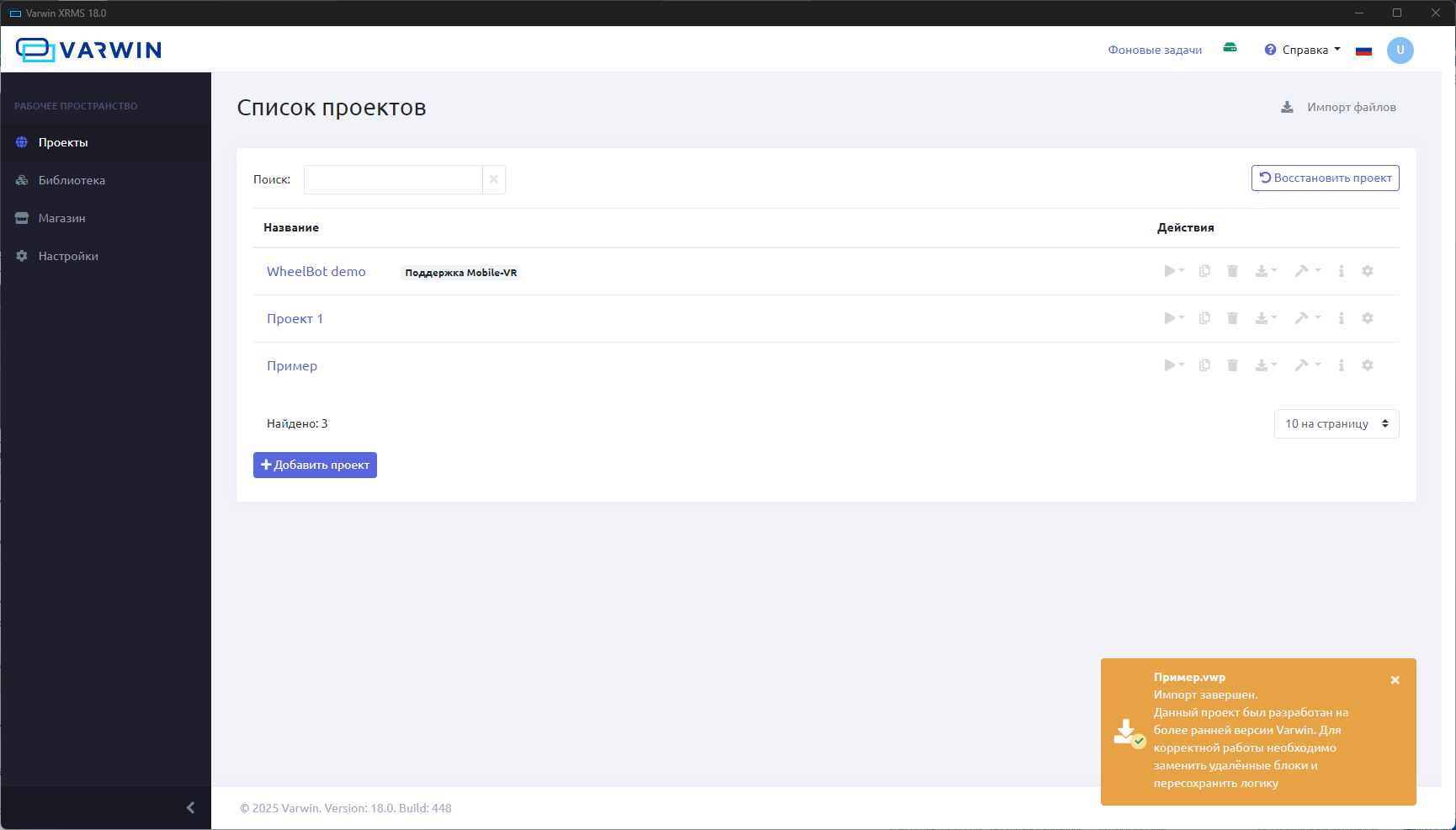Dismiss the Пример.vwp import notification
1456x830 pixels.
click(1395, 680)
